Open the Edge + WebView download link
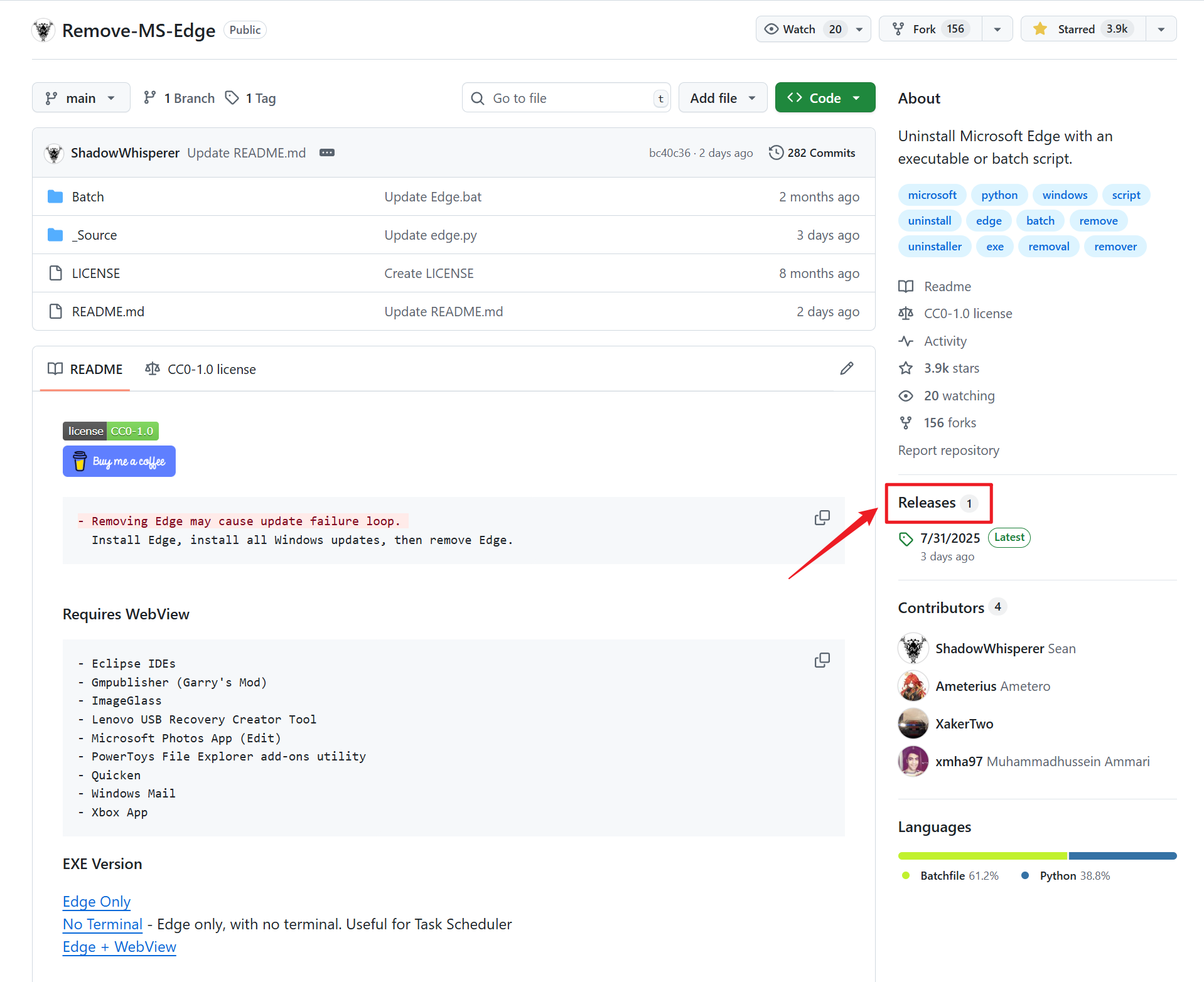The height and width of the screenshot is (982, 1204). point(119,947)
